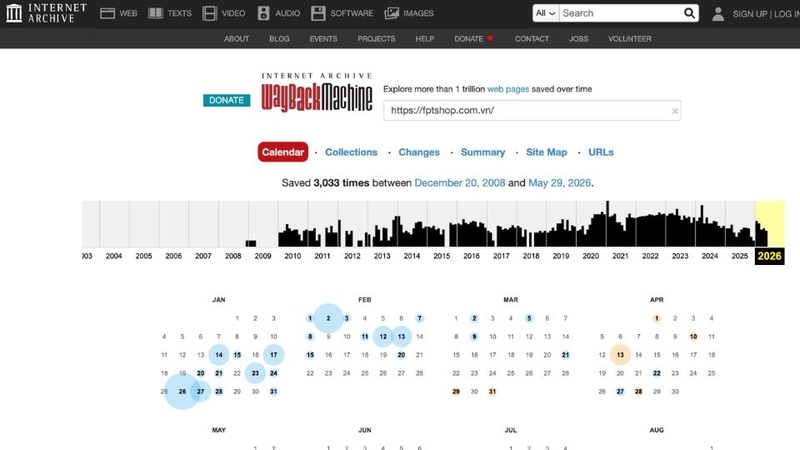
Task: Open the December 20, 2008 capture link
Action: [460, 183]
